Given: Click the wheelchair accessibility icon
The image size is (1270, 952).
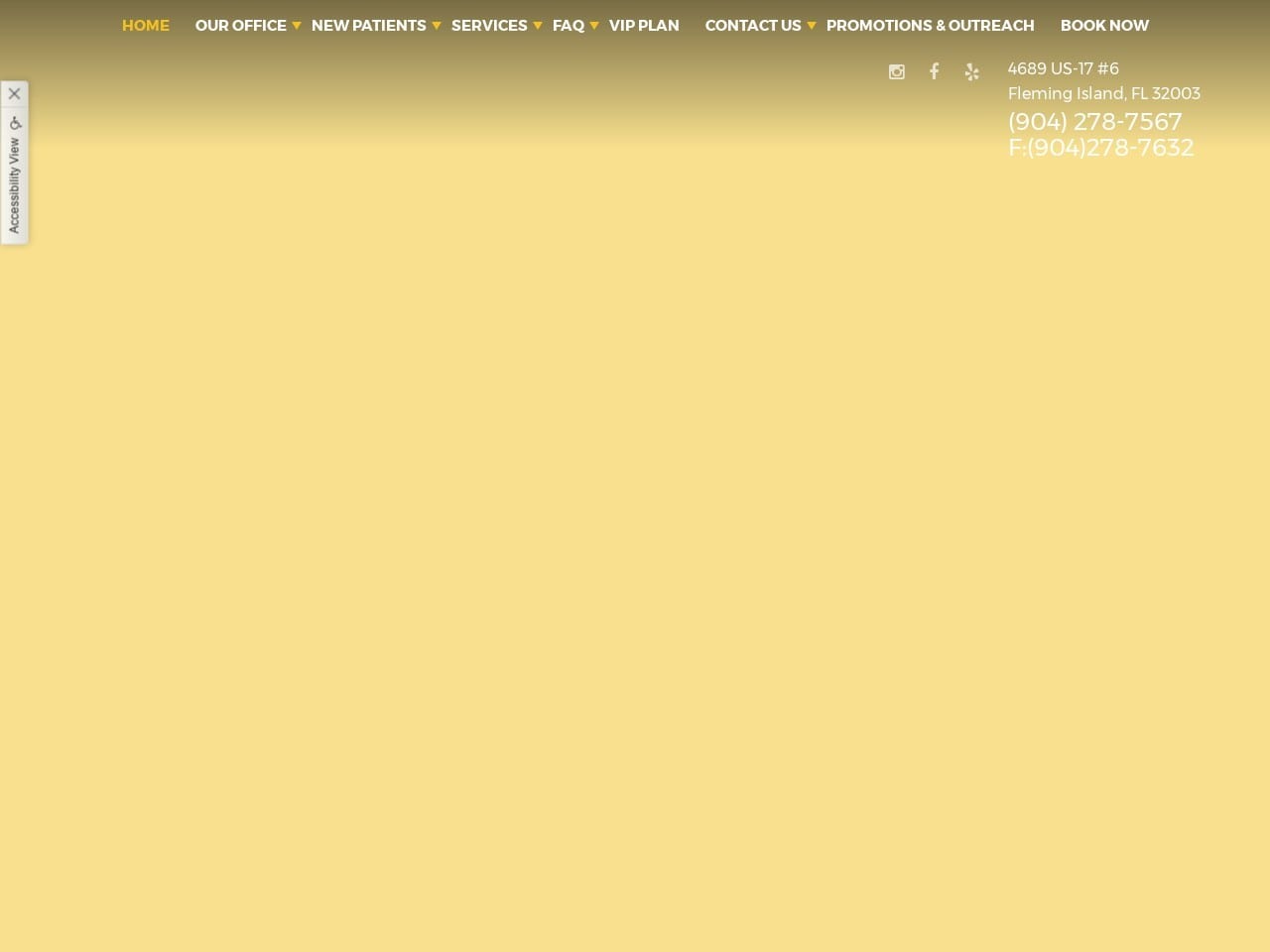Looking at the screenshot, I should [x=15, y=123].
